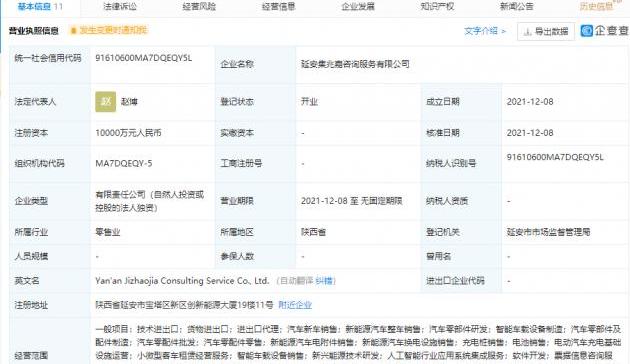Open the 基本信息 tab
Screen dimensions: 630x364
[x=40, y=6]
